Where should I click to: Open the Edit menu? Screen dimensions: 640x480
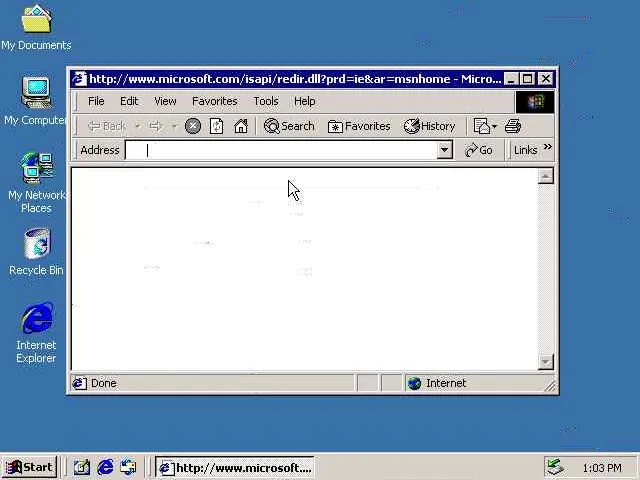pyautogui.click(x=129, y=101)
